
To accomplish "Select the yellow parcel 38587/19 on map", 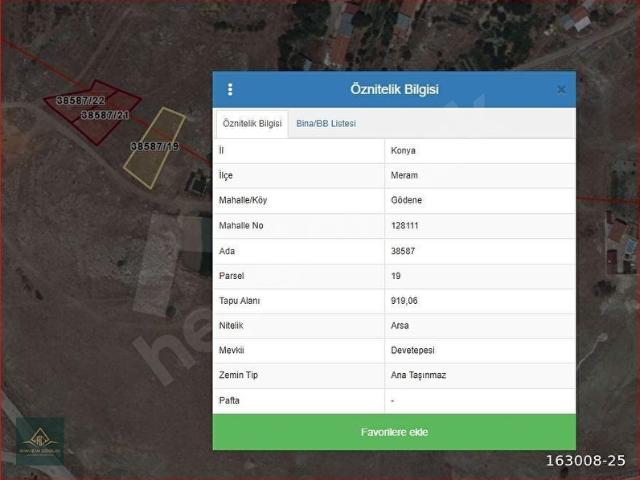I will (x=155, y=148).
